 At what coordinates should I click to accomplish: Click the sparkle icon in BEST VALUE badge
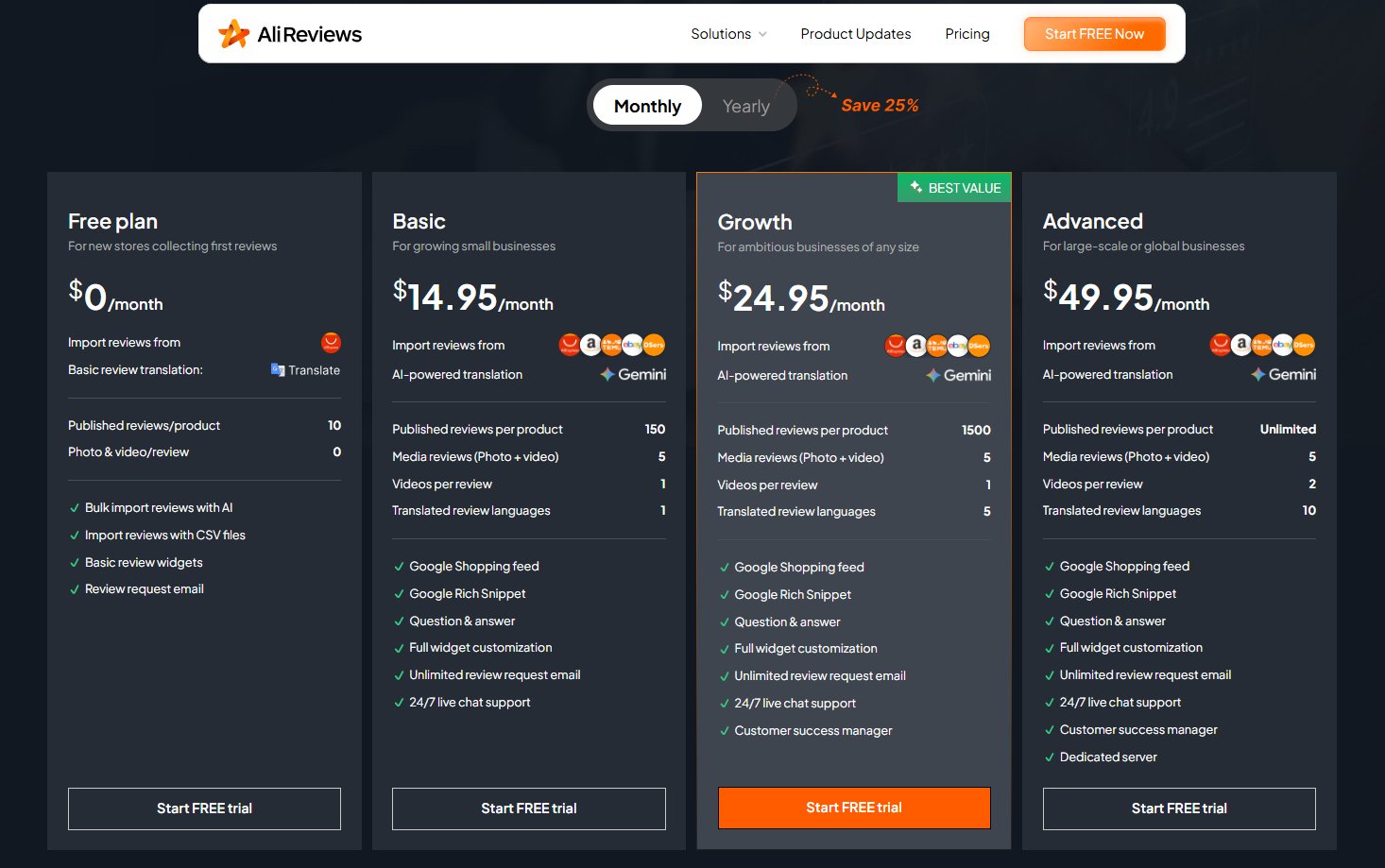(916, 187)
